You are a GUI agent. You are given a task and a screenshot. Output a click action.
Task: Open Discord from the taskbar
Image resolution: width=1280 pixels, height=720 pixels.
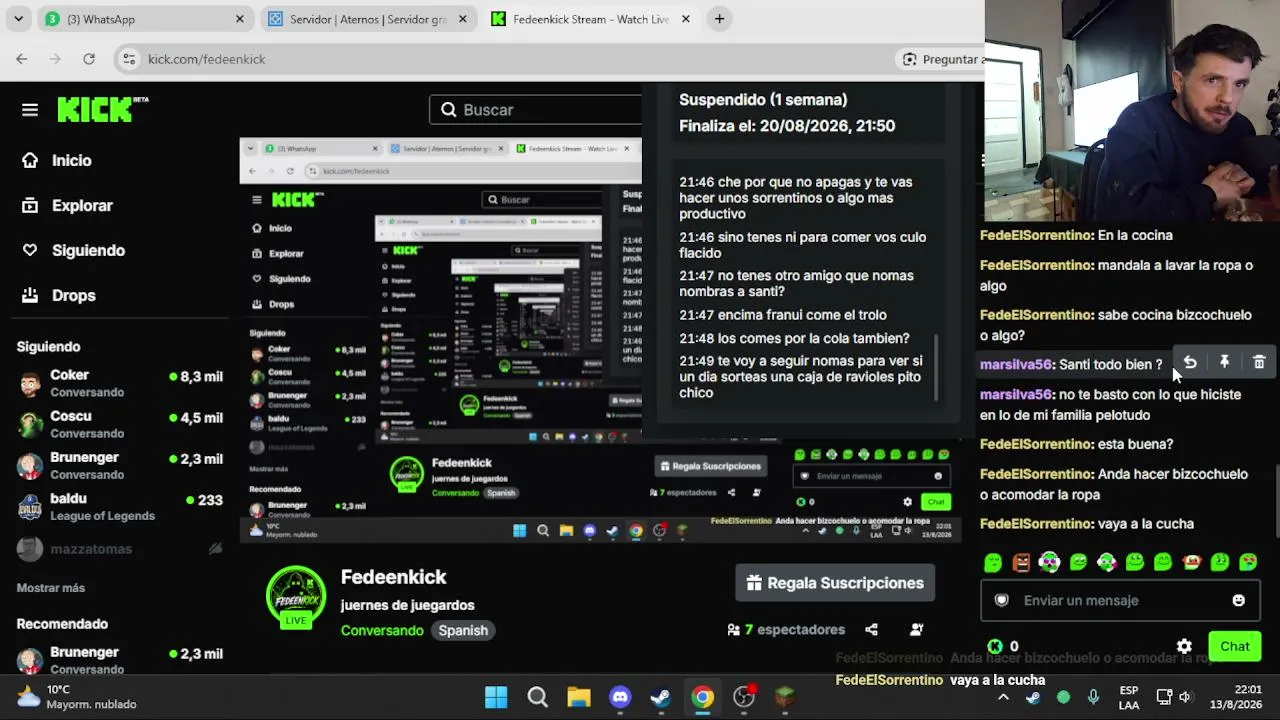pos(620,697)
